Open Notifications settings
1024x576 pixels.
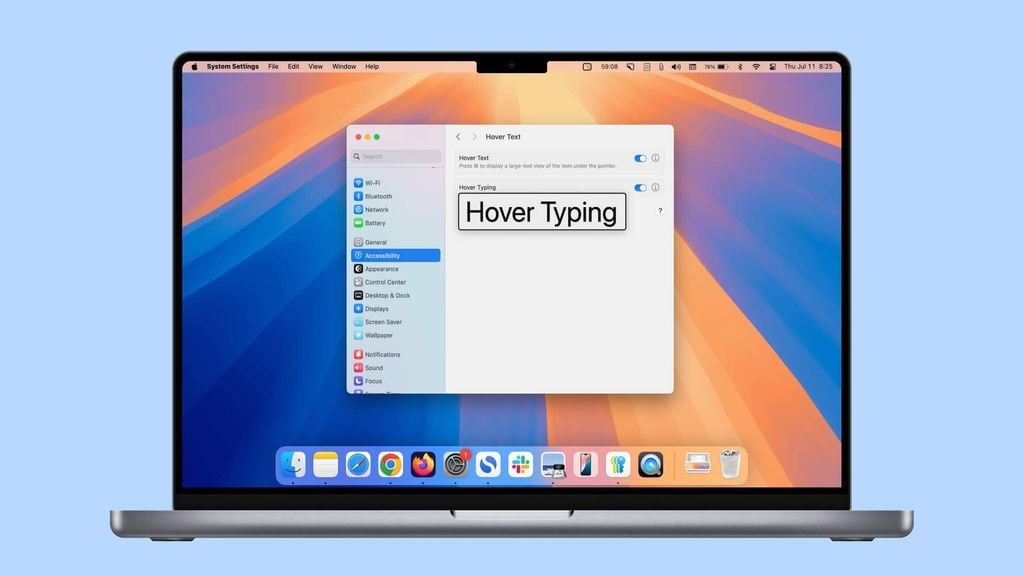[x=385, y=354]
